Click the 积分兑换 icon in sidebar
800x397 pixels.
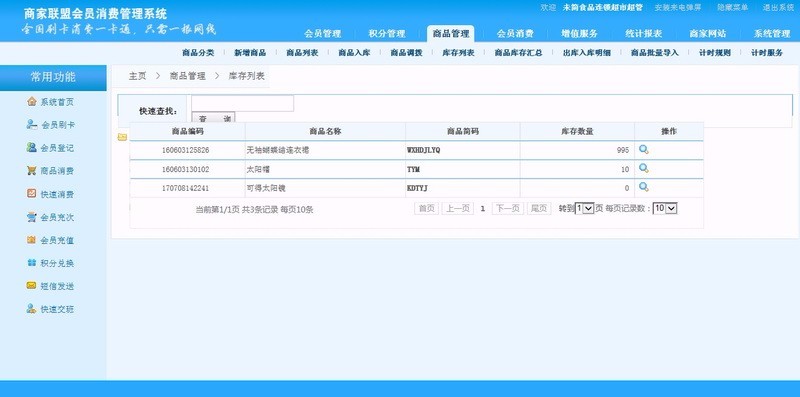click(32, 263)
